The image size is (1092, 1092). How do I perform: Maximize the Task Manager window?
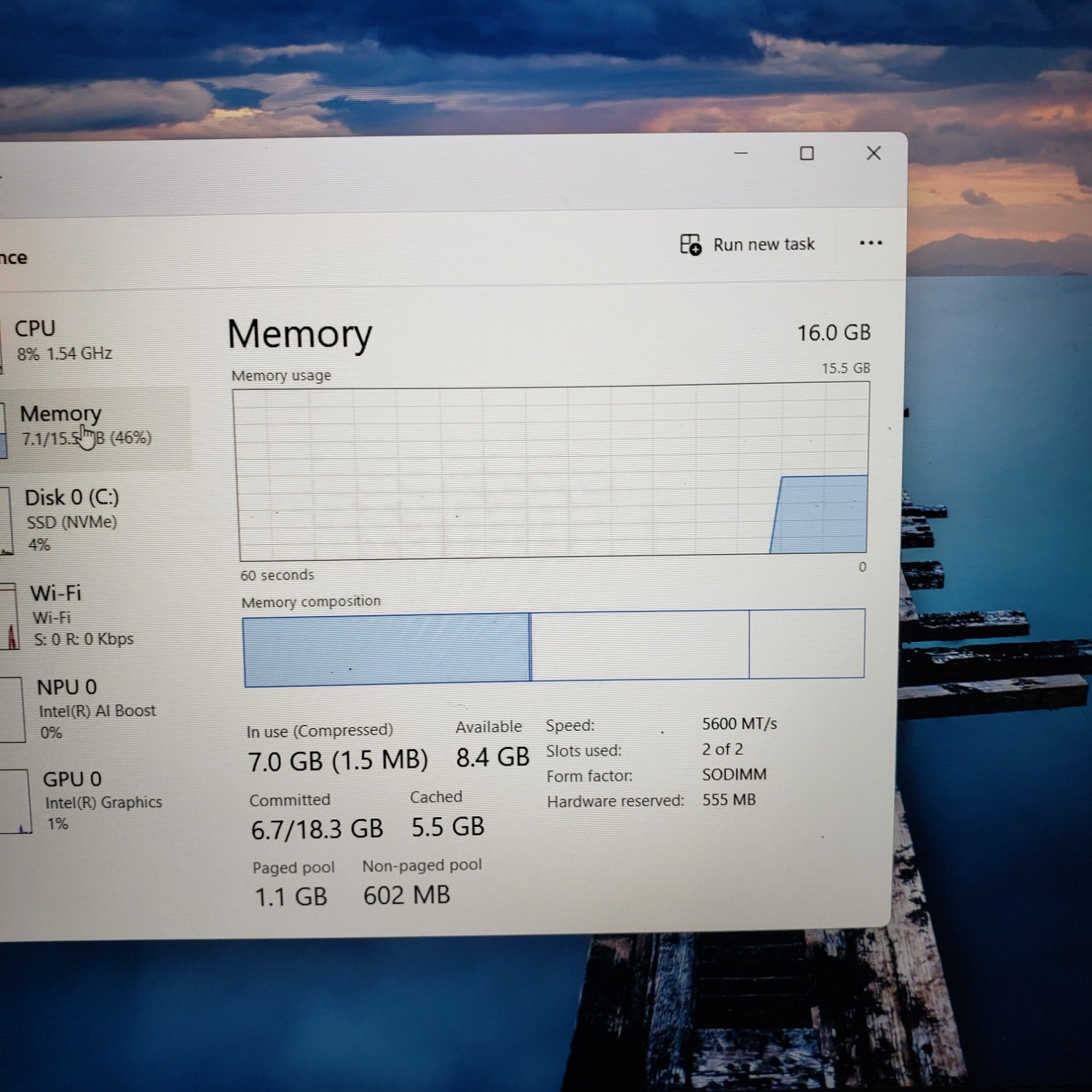807,154
